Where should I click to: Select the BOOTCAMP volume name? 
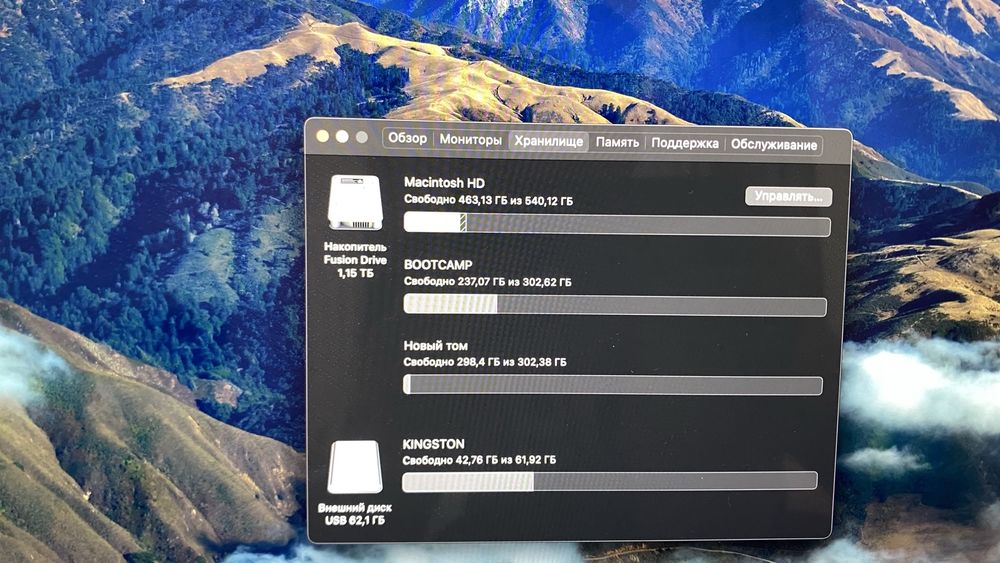tap(438, 264)
